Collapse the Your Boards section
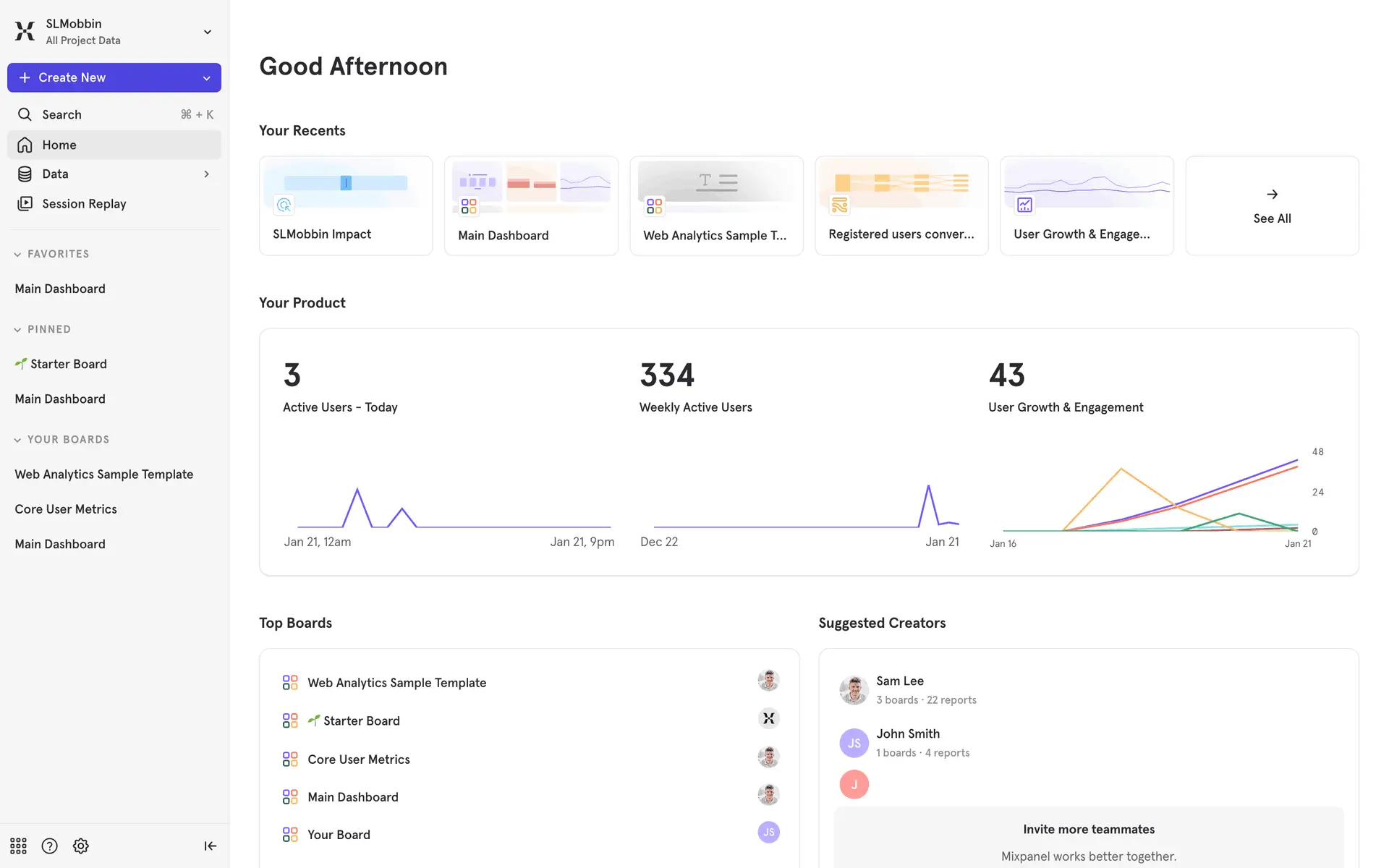This screenshot has width=1389, height=868. click(x=17, y=440)
